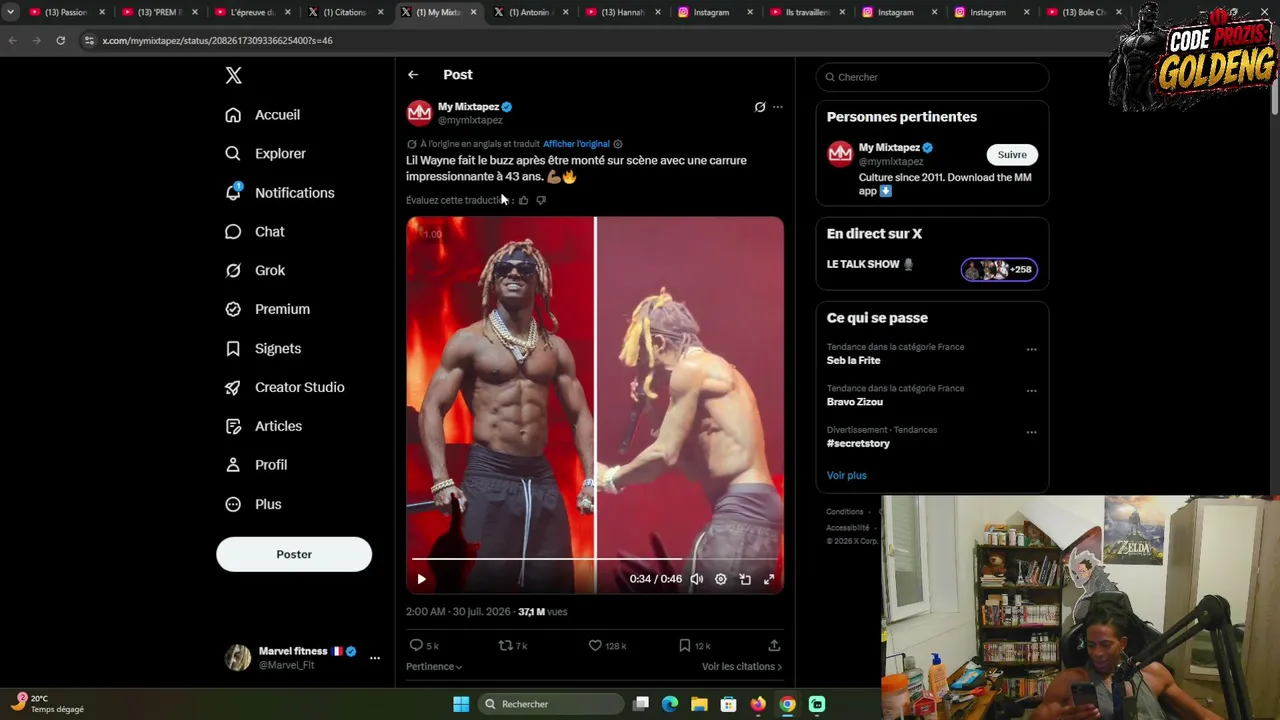The height and width of the screenshot is (720, 1280).
Task: Click the browser address bar URL
Action: click(x=218, y=41)
